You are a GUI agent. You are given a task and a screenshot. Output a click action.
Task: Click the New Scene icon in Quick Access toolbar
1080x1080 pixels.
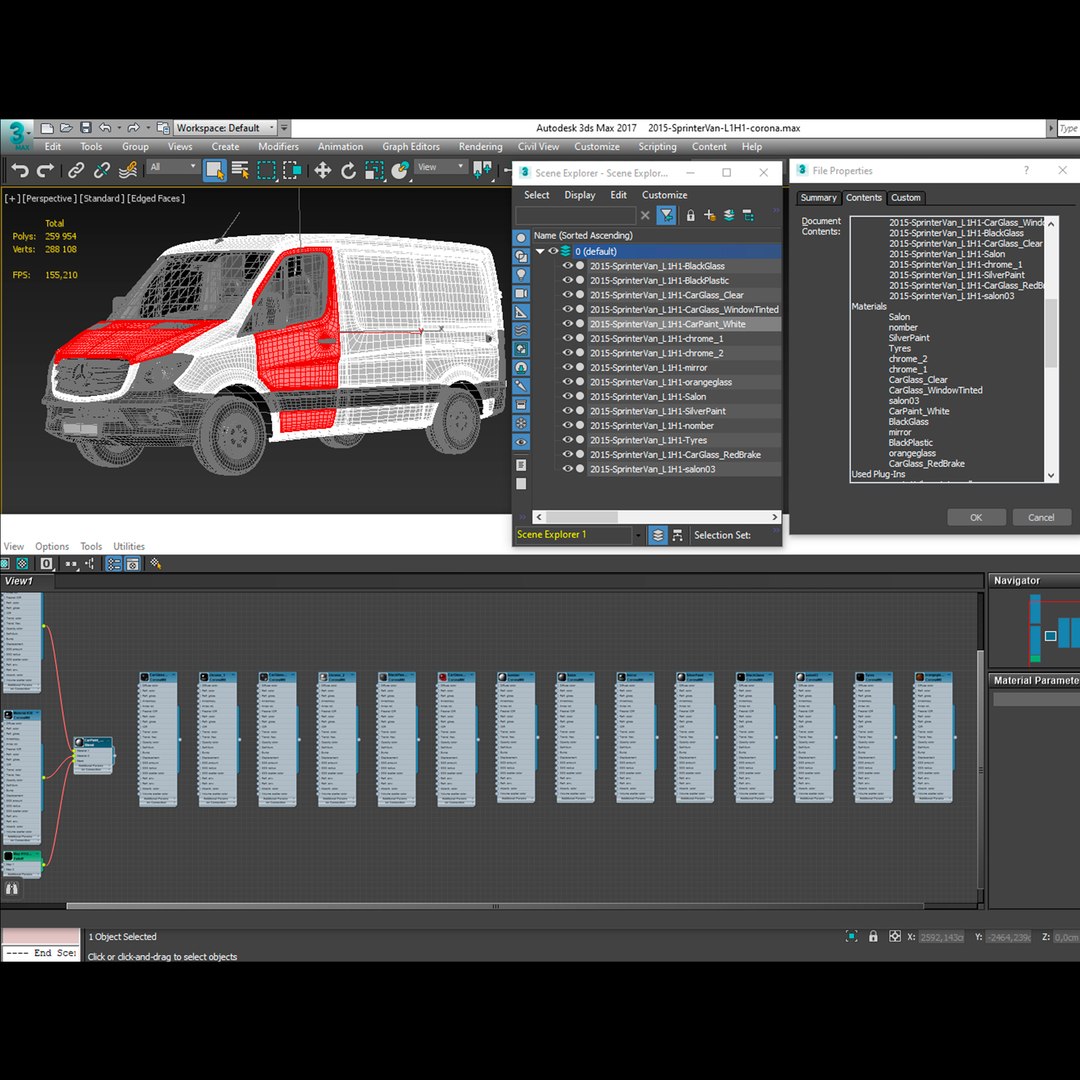(x=47, y=128)
